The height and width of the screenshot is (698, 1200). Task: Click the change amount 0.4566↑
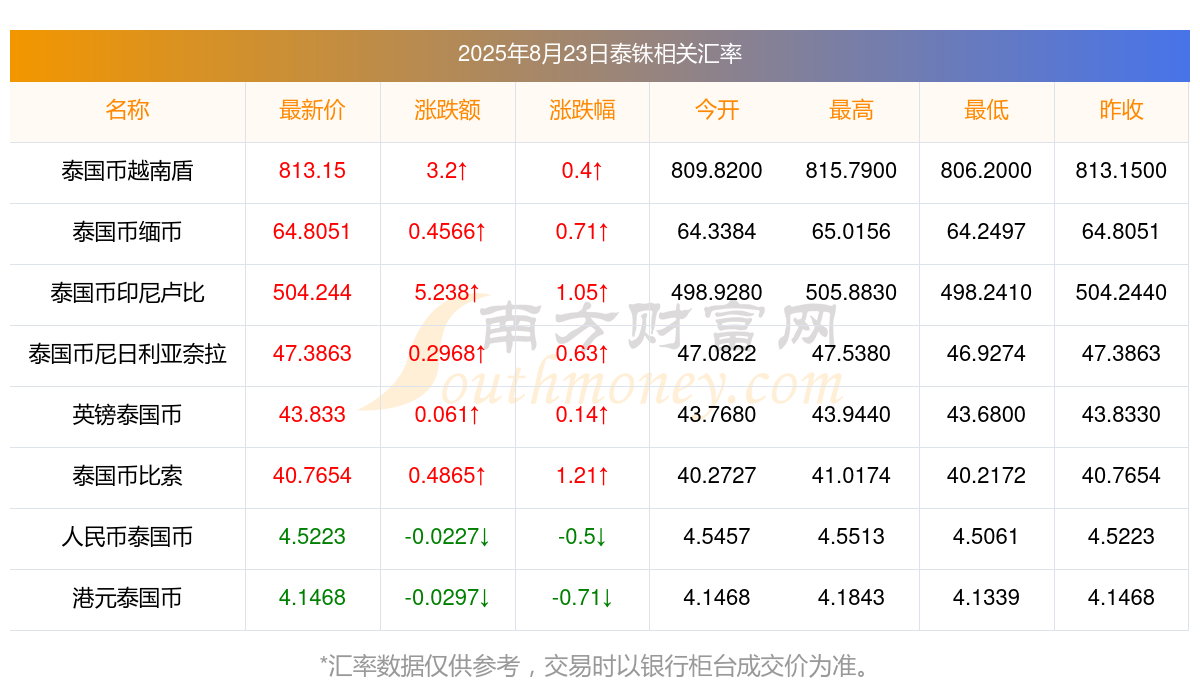click(x=447, y=232)
